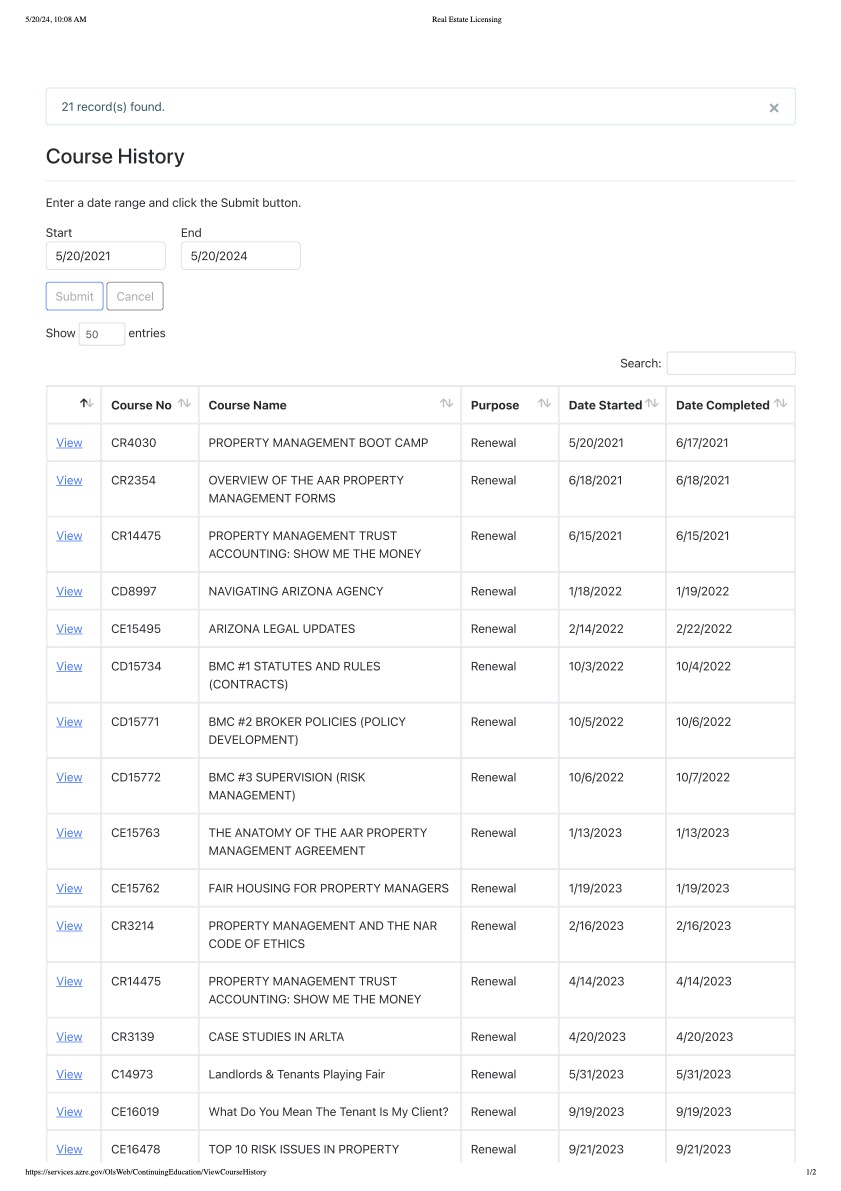
Task: Open View link for course CE16019
Action: (69, 1112)
